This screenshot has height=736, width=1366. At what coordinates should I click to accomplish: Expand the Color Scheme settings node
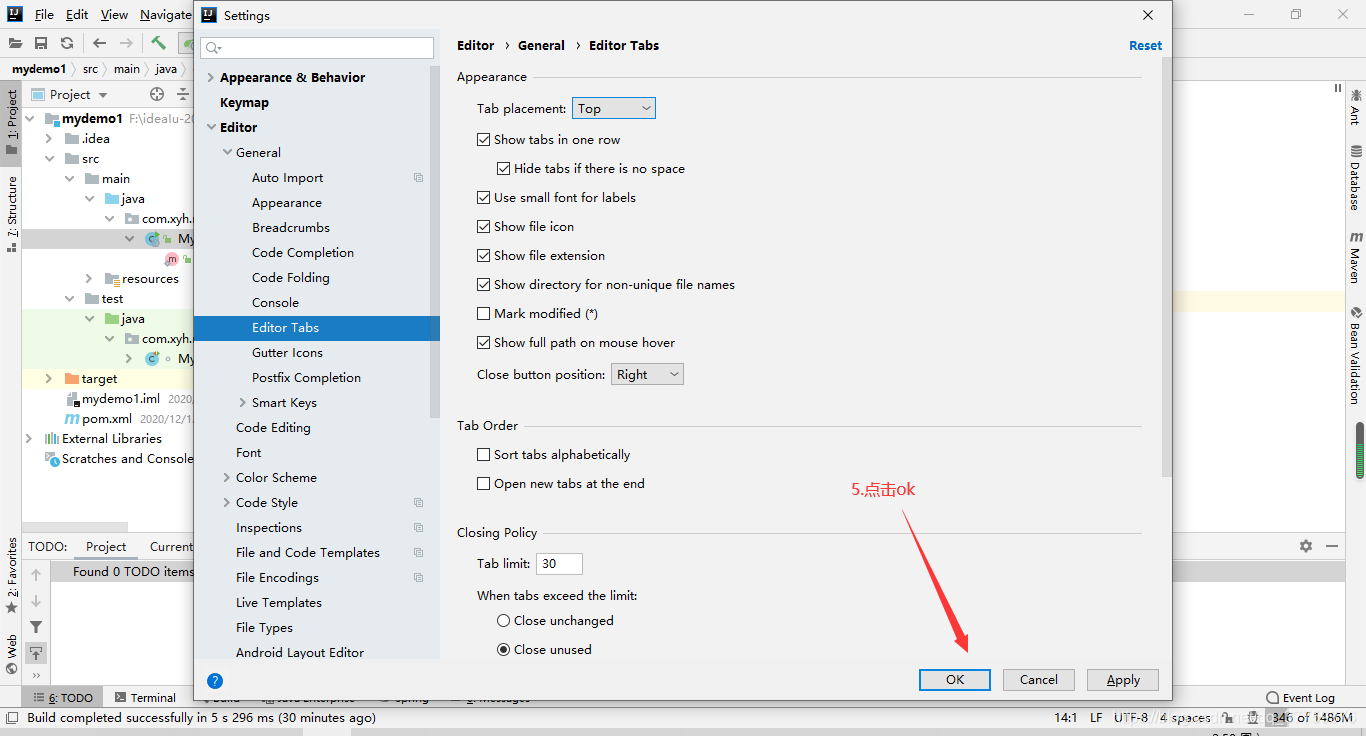[x=227, y=478]
